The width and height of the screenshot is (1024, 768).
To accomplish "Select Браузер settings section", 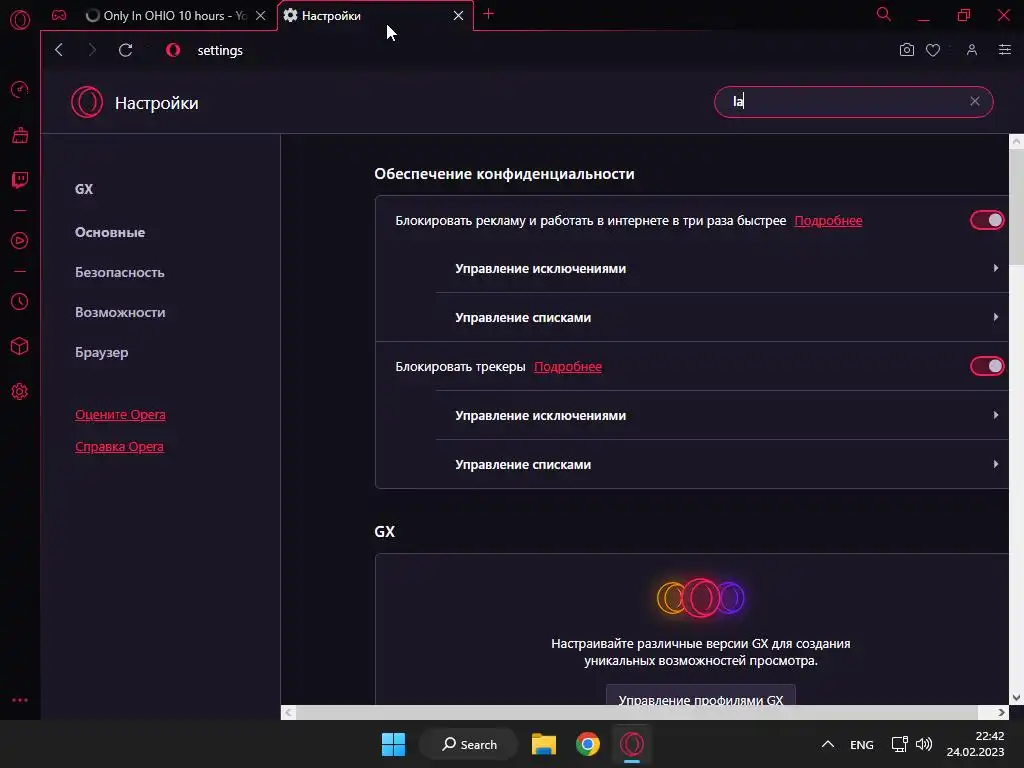I will coord(101,353).
